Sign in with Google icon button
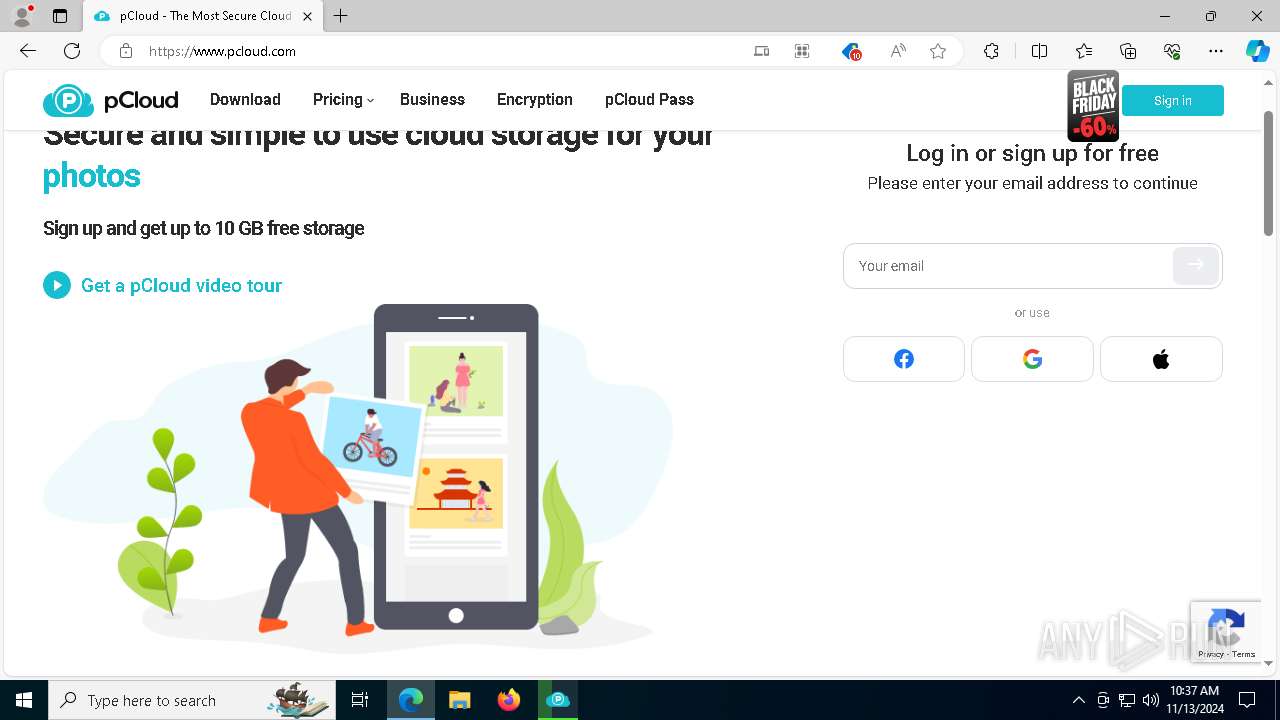Screen dimensions: 1280x720 coord(1032,359)
